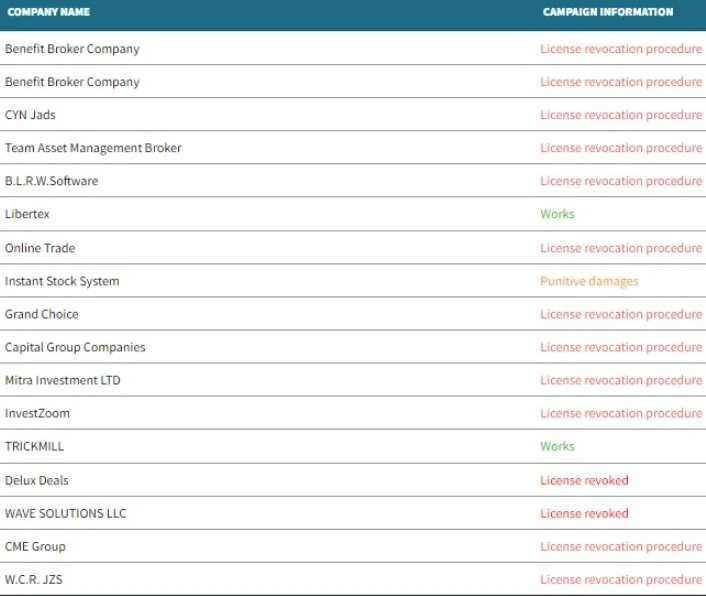Click the COMPANY NAME column header

click(x=49, y=12)
